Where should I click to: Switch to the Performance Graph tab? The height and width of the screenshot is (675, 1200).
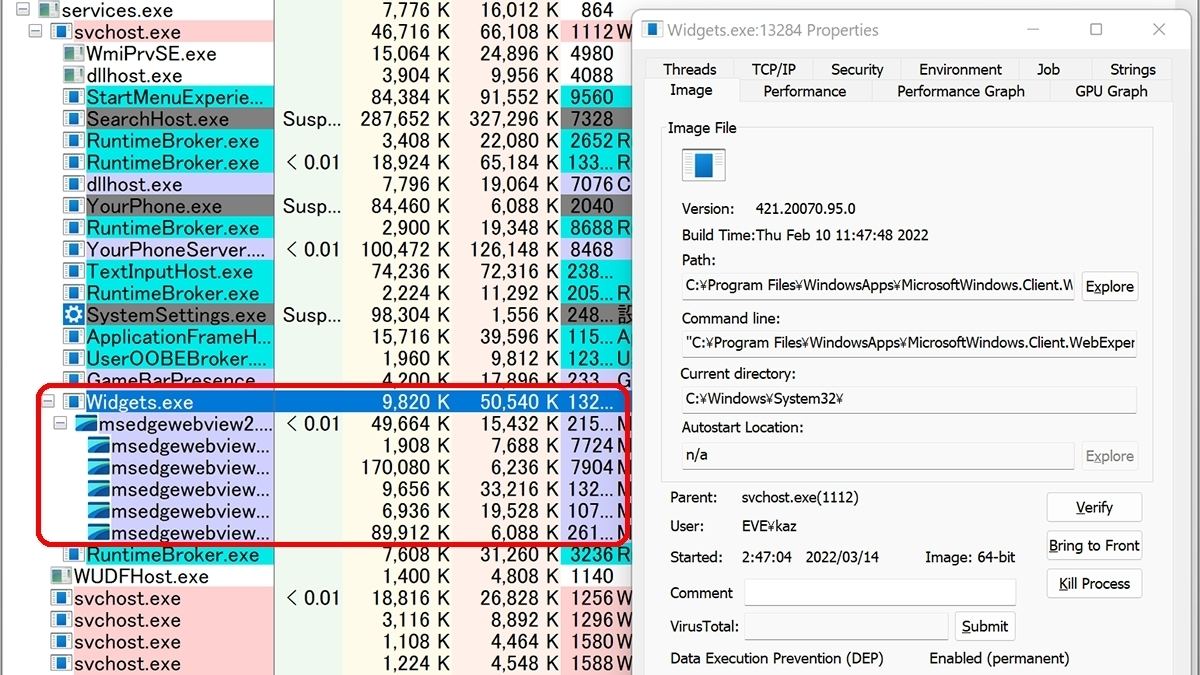[x=960, y=91]
